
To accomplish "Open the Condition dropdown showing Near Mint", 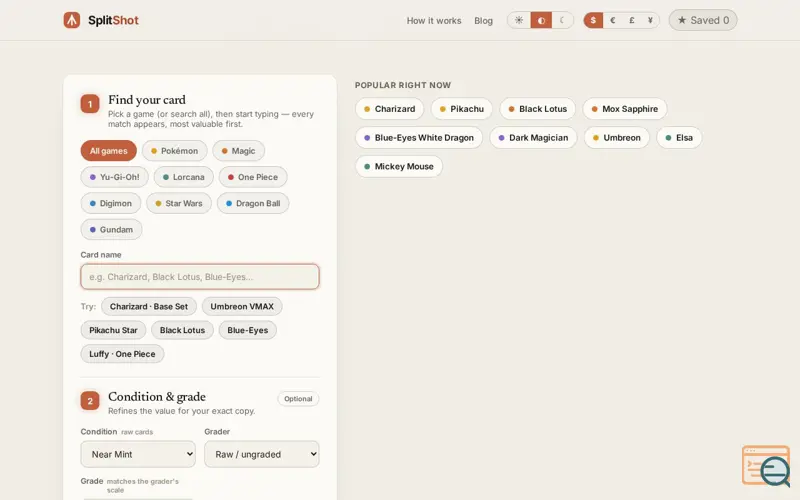I will [138, 454].
